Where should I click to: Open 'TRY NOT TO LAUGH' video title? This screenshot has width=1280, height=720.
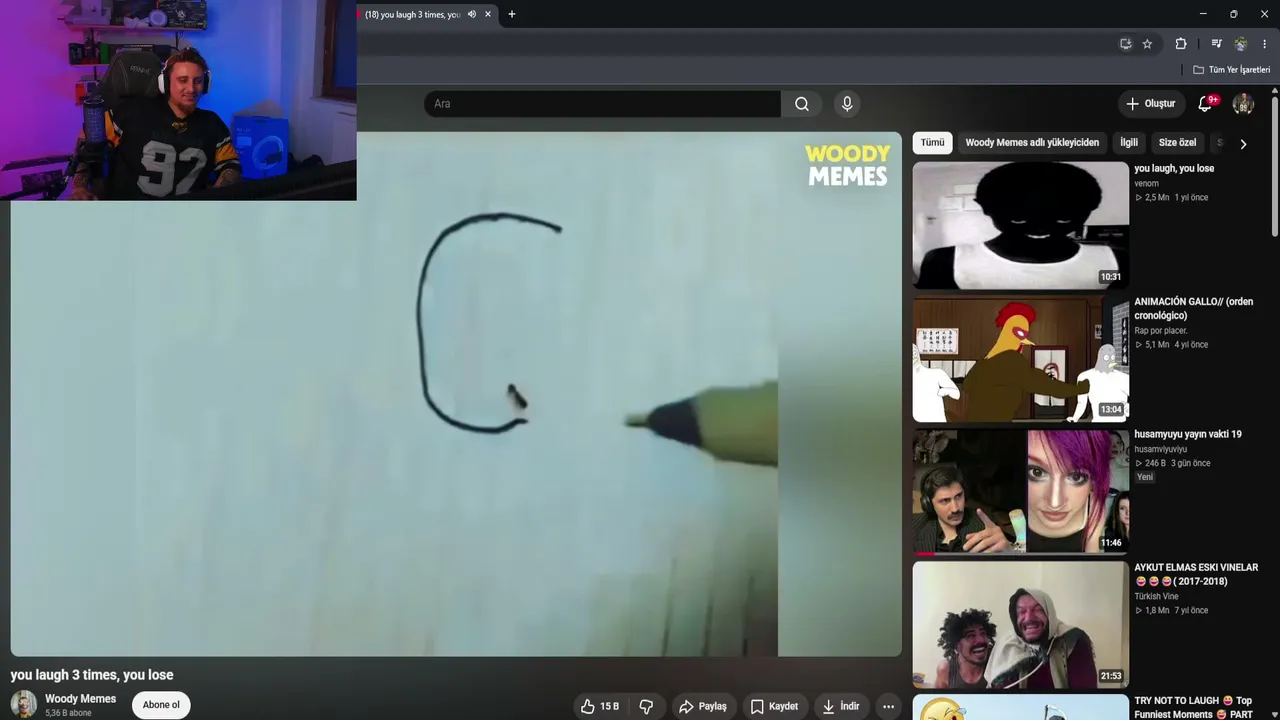click(1193, 707)
